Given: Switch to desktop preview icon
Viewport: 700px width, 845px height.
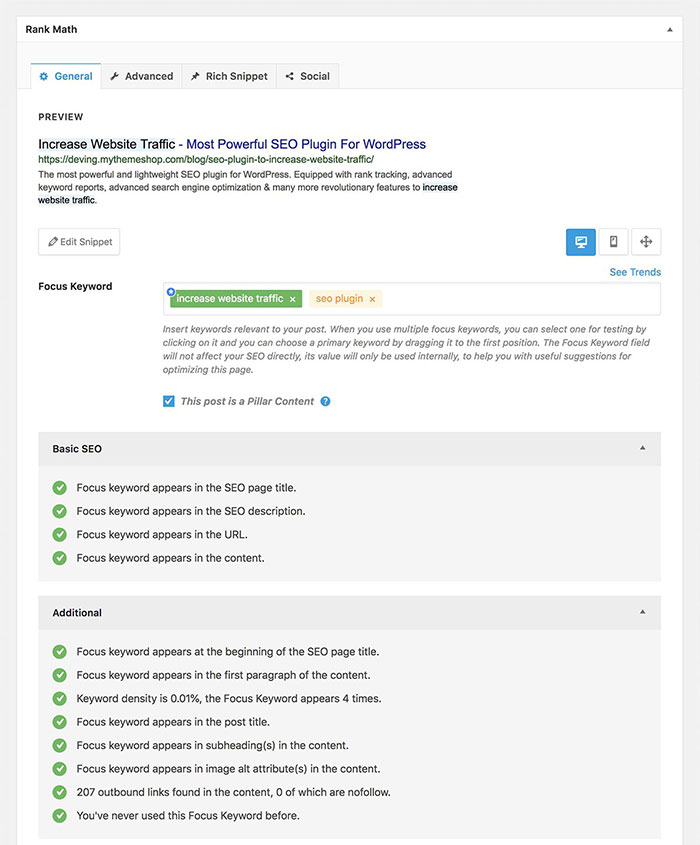Looking at the screenshot, I should point(580,242).
